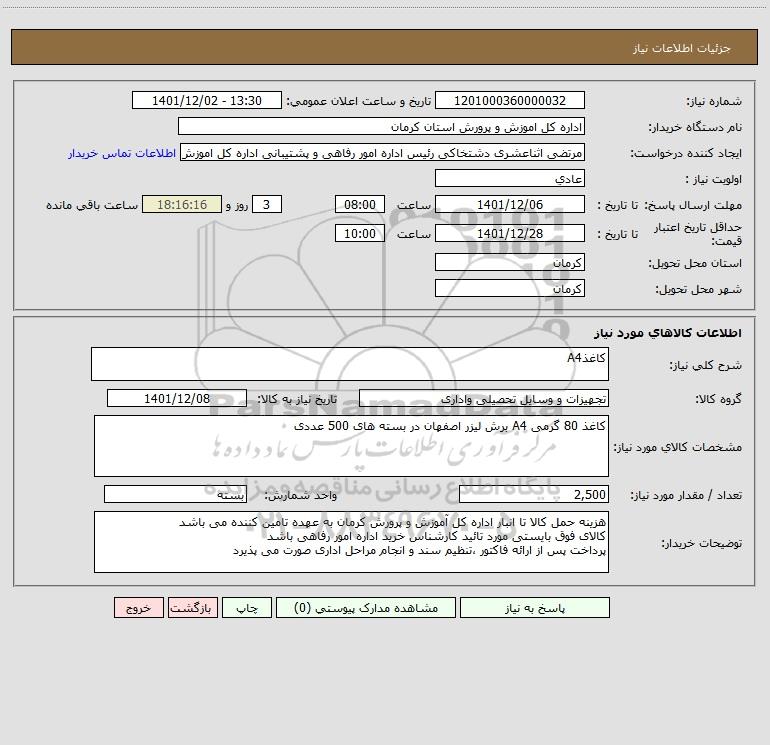Image resolution: width=770 pixels, height=745 pixels.
Task: Click the goods group field 'تجهیزات و وسایل تحصیلی واداری'
Action: [x=484, y=398]
